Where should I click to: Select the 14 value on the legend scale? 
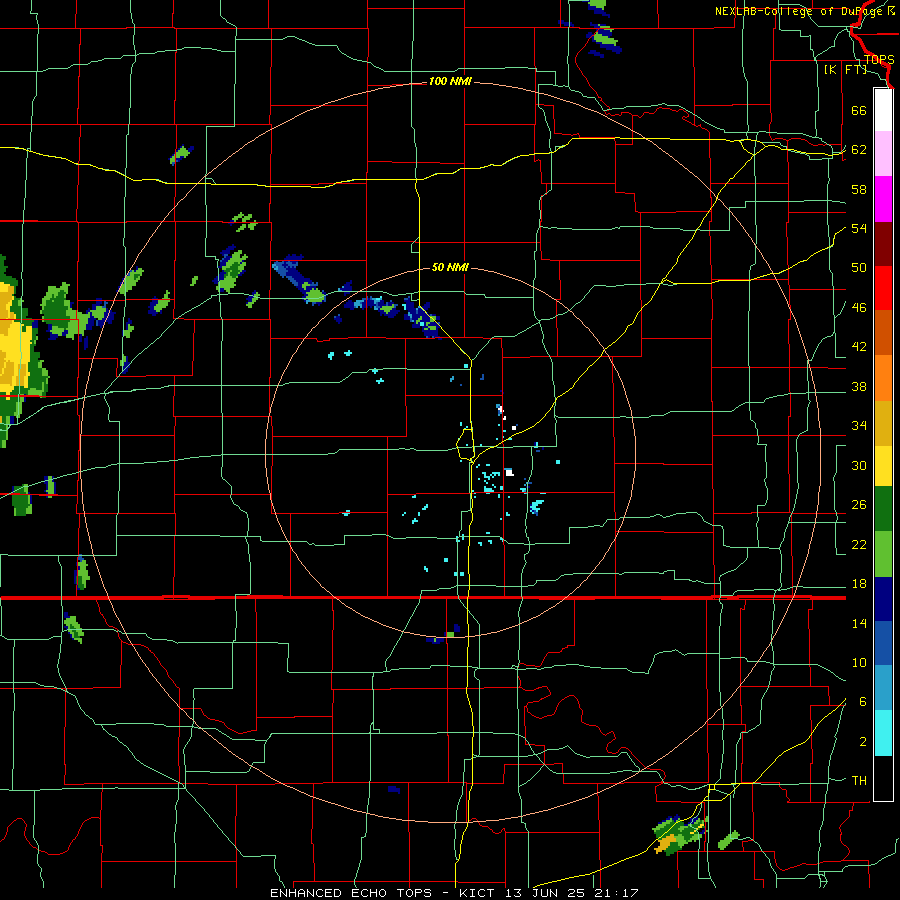click(859, 623)
